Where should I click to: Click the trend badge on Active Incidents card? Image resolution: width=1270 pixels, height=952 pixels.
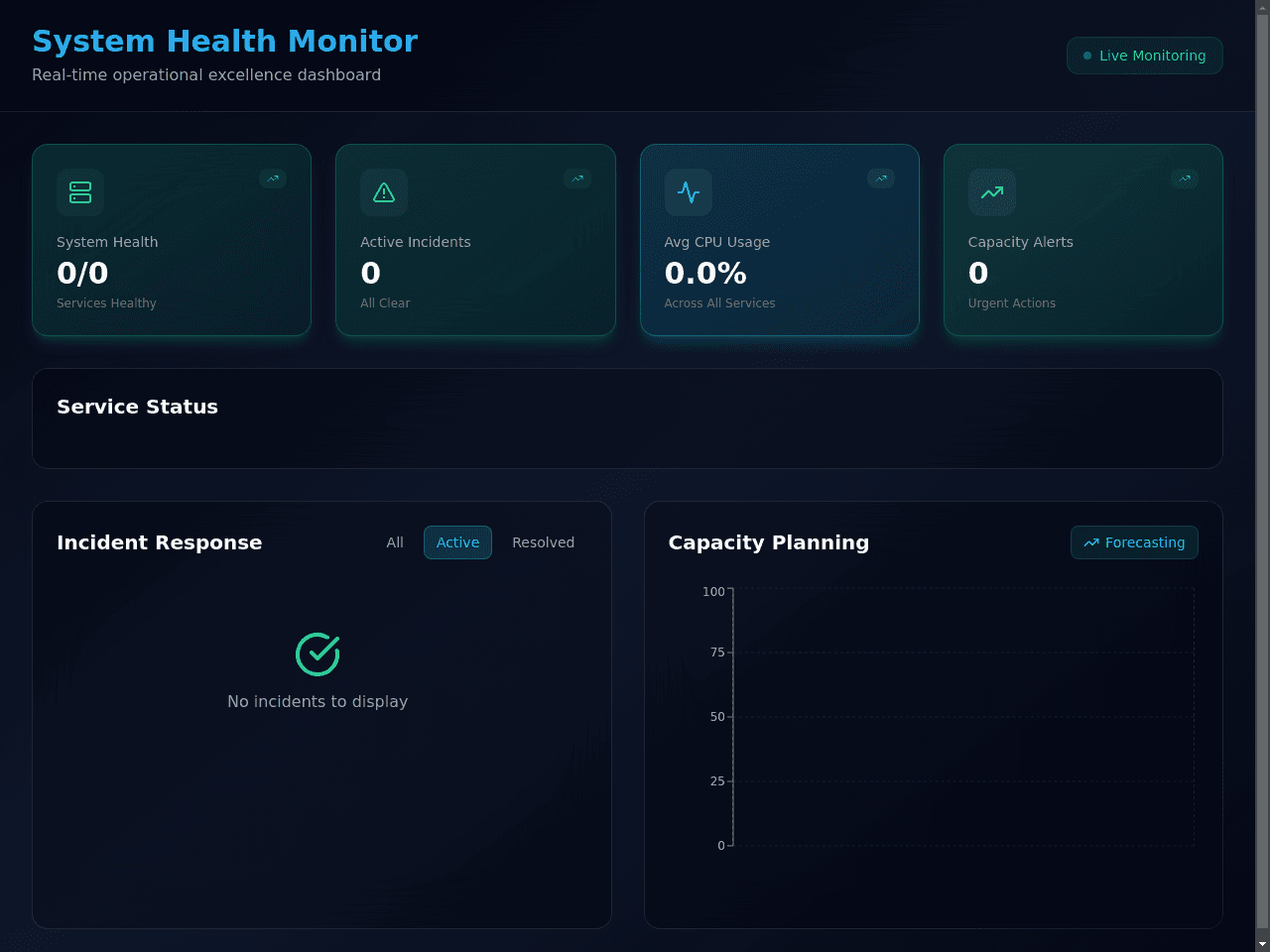tap(577, 178)
